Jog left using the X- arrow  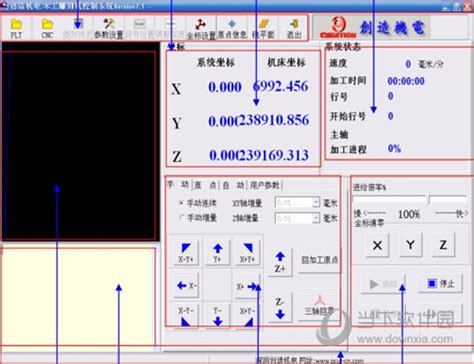(x=186, y=286)
